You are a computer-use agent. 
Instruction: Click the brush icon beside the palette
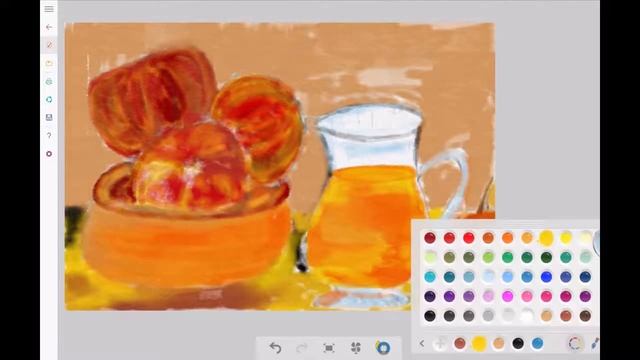point(595,344)
